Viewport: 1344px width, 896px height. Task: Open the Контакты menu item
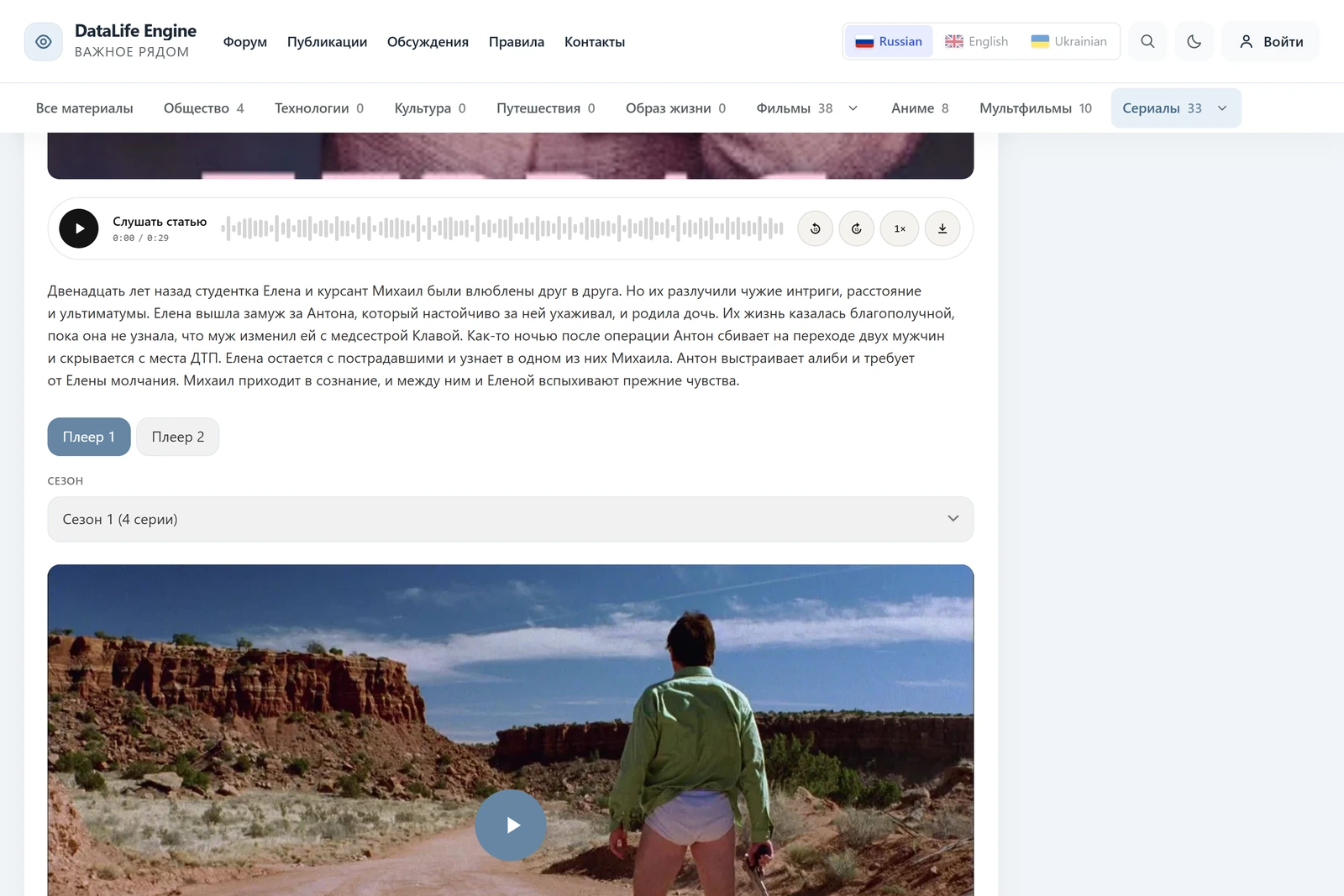(595, 42)
